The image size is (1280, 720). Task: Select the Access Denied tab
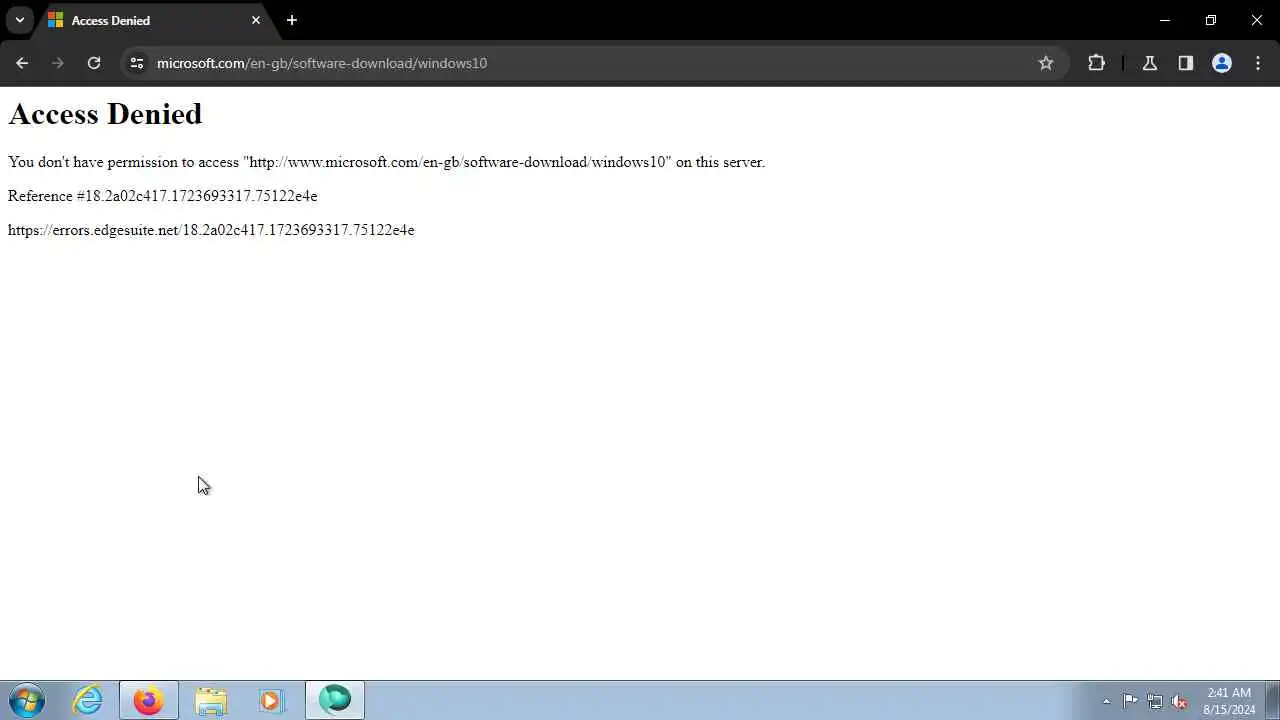tap(155, 20)
